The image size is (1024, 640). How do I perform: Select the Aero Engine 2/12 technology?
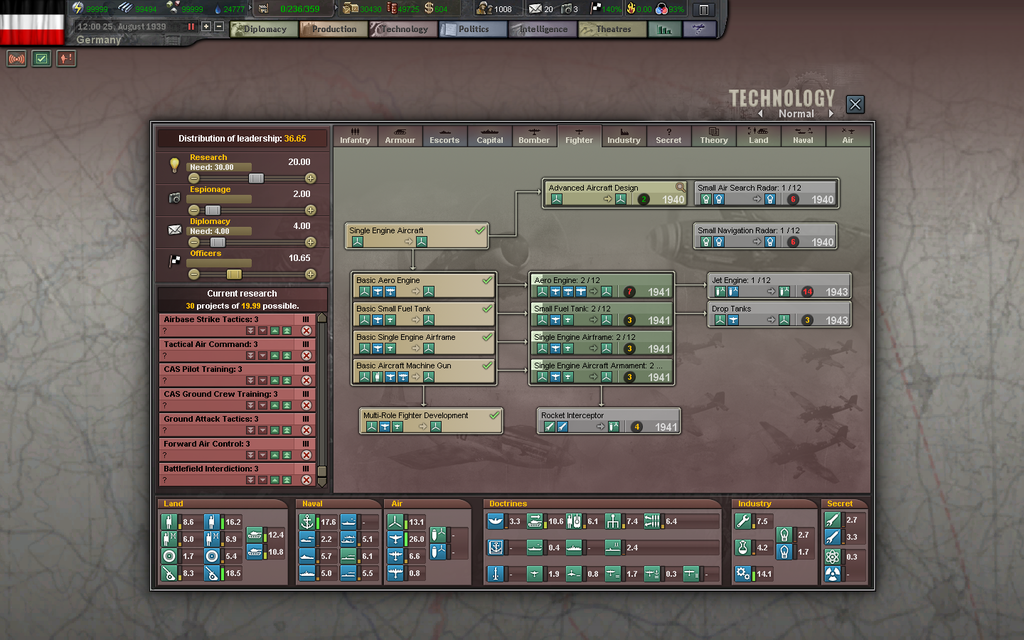pos(601,285)
